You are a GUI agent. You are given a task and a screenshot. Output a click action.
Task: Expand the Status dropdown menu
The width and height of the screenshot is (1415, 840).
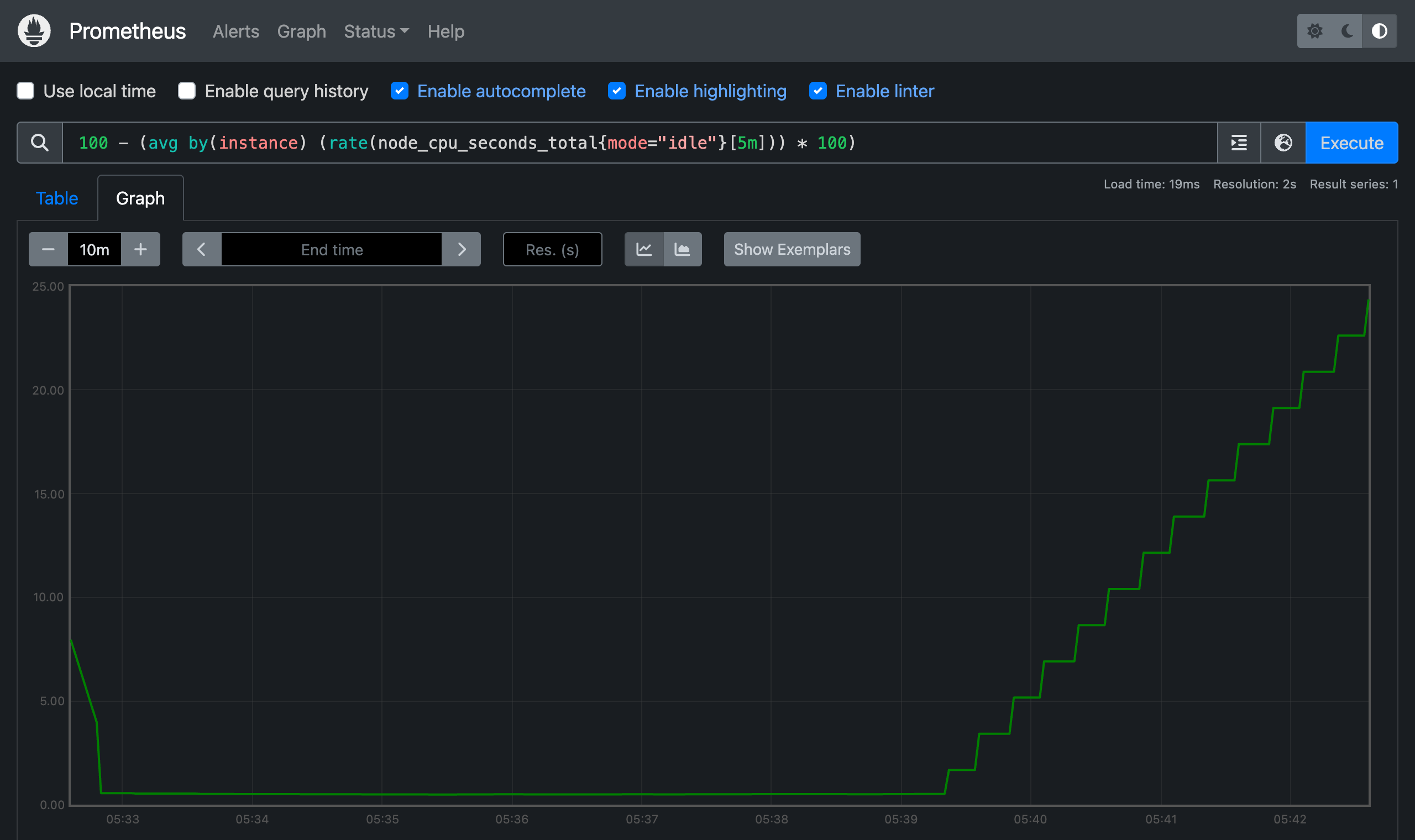click(x=376, y=31)
